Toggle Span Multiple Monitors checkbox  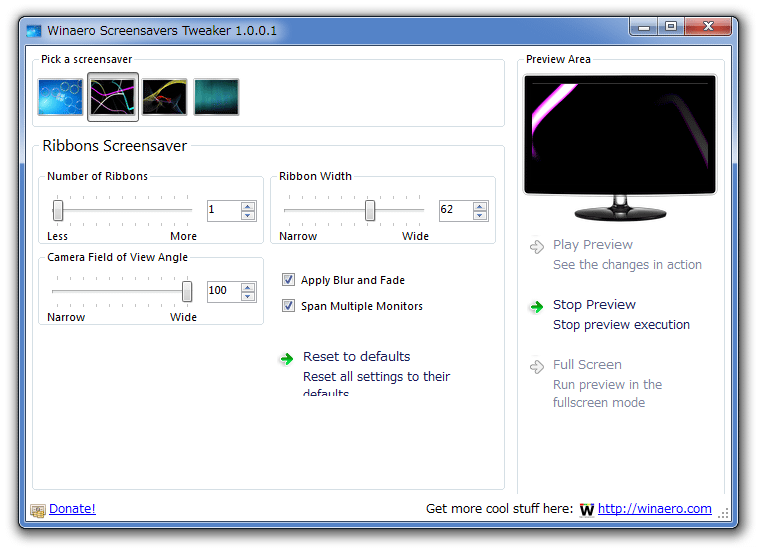(x=288, y=306)
